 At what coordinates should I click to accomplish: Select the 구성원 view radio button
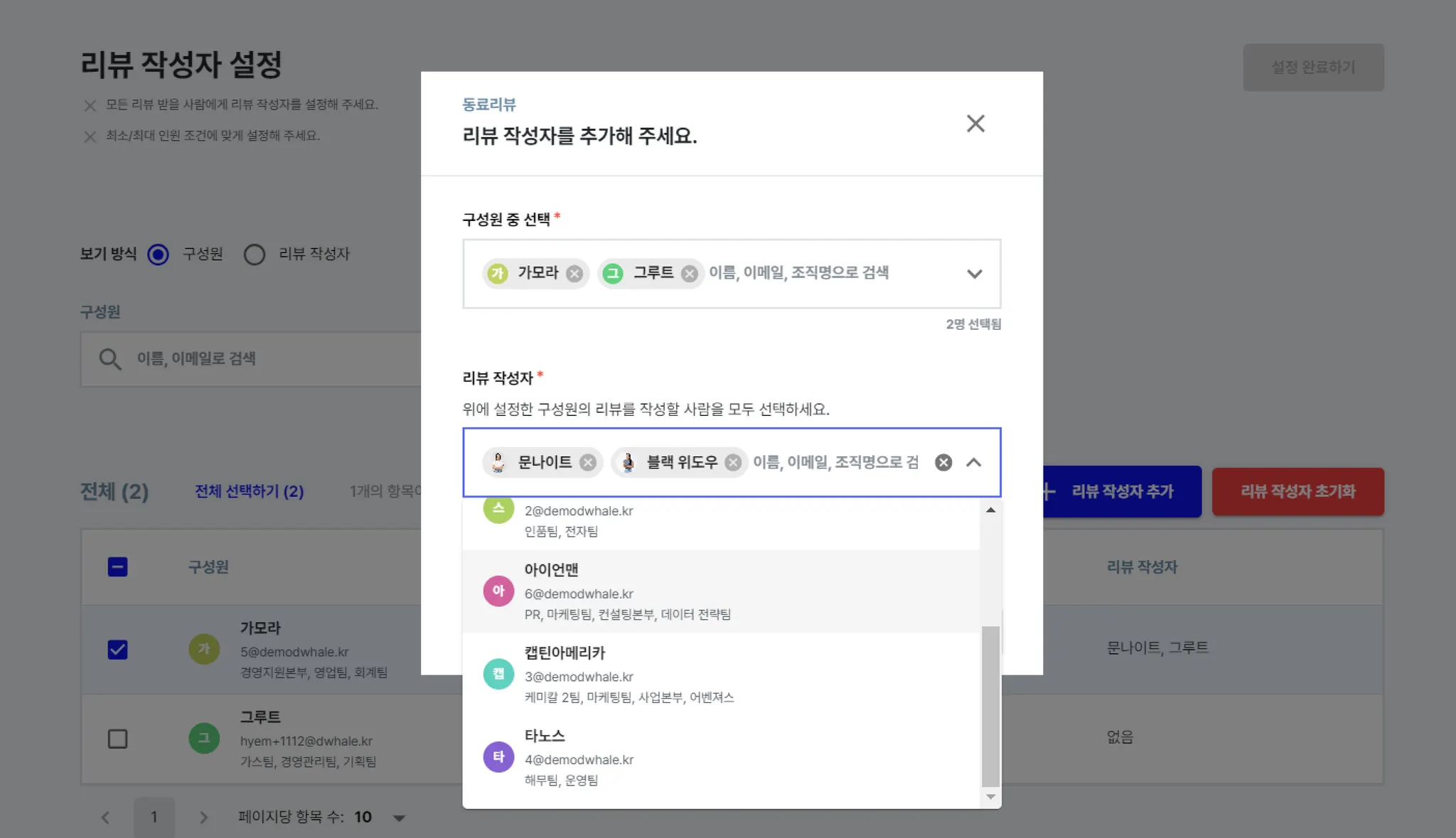[x=158, y=254]
